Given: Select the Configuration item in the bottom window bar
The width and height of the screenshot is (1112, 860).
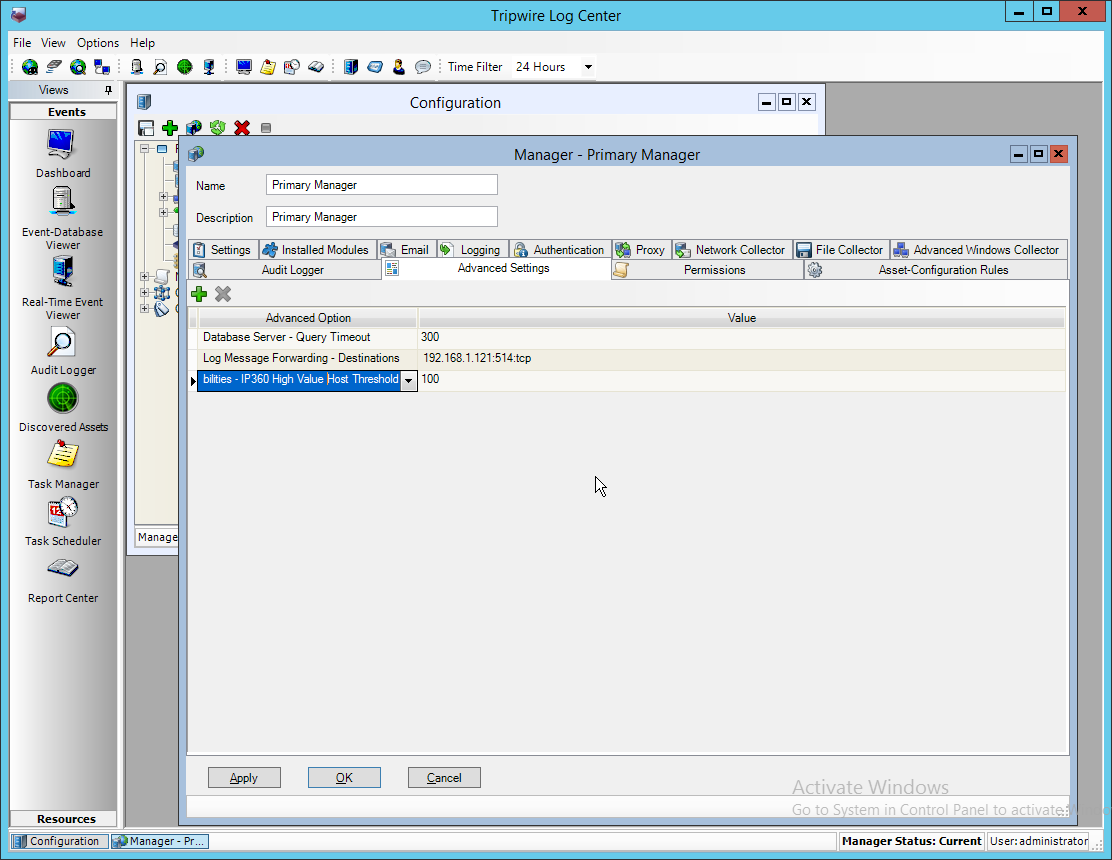Looking at the screenshot, I should click(x=60, y=841).
